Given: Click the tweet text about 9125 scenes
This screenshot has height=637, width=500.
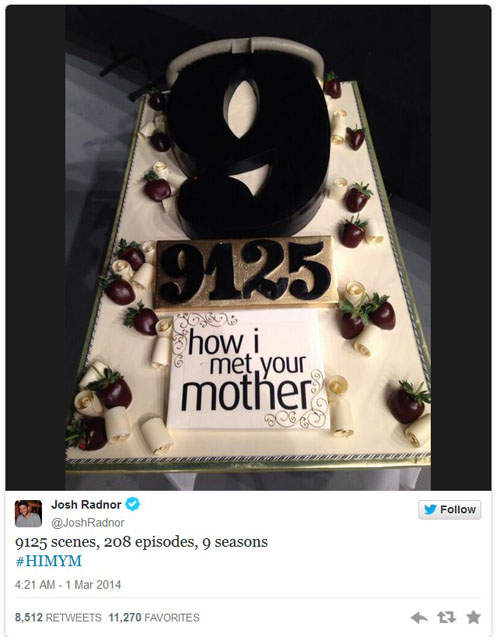Looking at the screenshot, I should (141, 542).
